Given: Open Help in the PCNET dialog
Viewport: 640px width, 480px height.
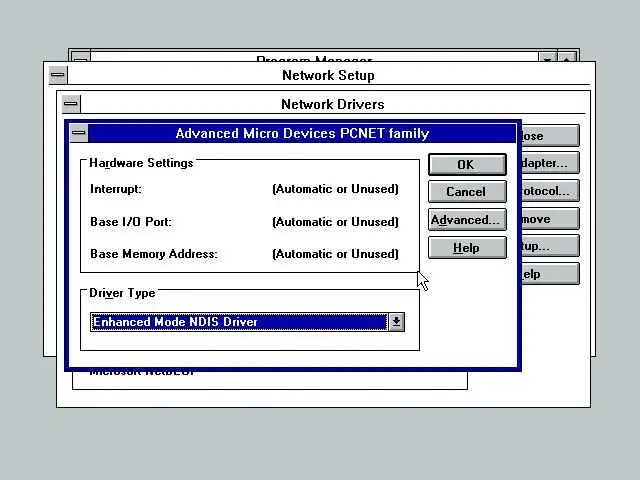Looking at the screenshot, I should point(467,248).
